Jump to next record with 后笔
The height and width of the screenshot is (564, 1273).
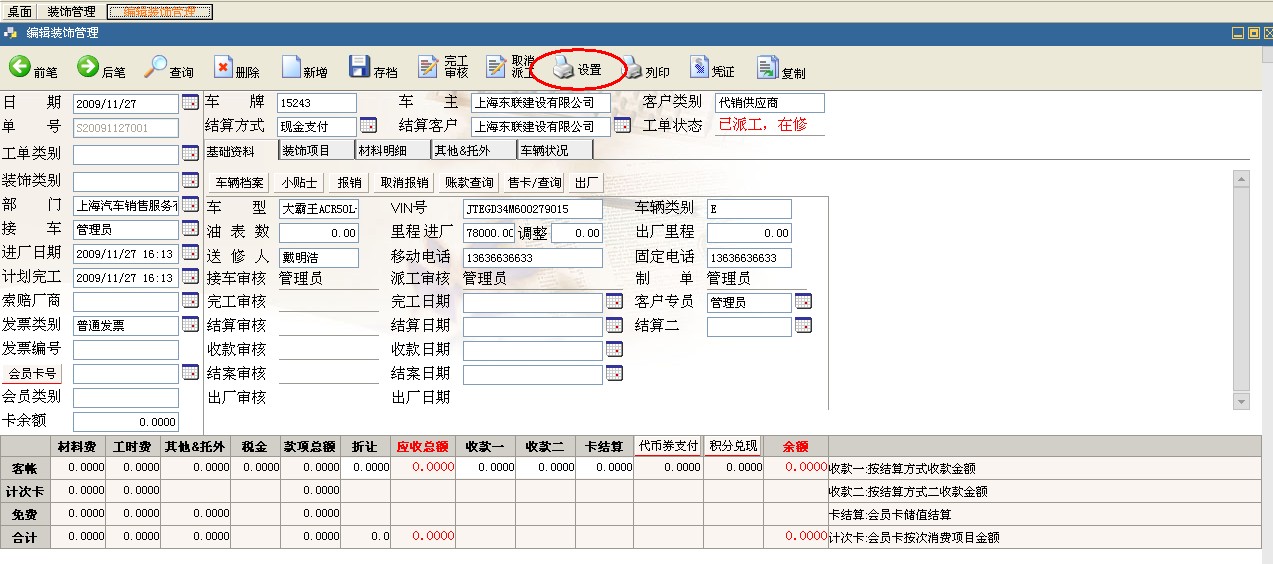click(x=88, y=68)
